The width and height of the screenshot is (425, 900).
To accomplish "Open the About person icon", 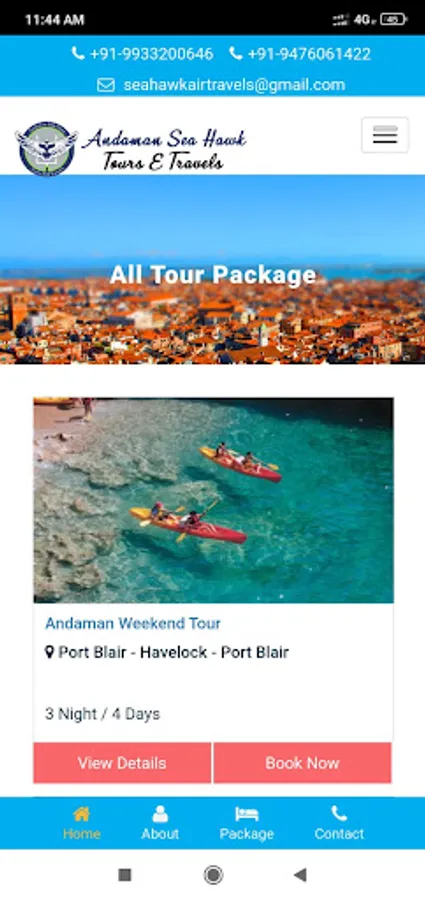I will tap(160, 813).
